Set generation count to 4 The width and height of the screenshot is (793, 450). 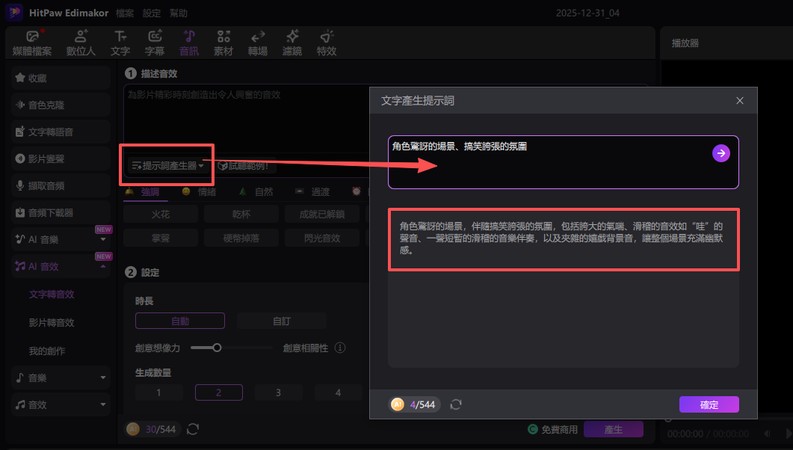pos(338,392)
